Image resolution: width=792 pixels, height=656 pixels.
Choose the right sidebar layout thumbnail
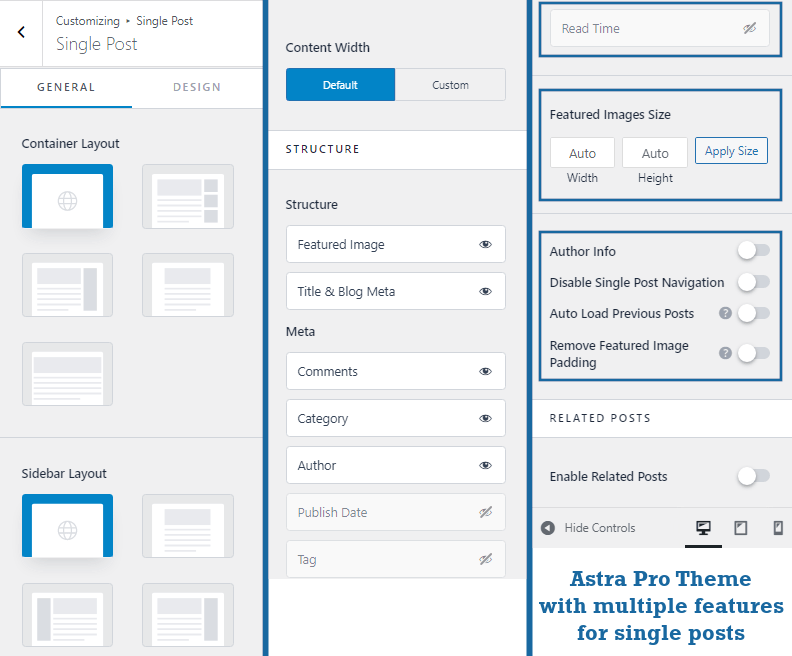click(187, 615)
